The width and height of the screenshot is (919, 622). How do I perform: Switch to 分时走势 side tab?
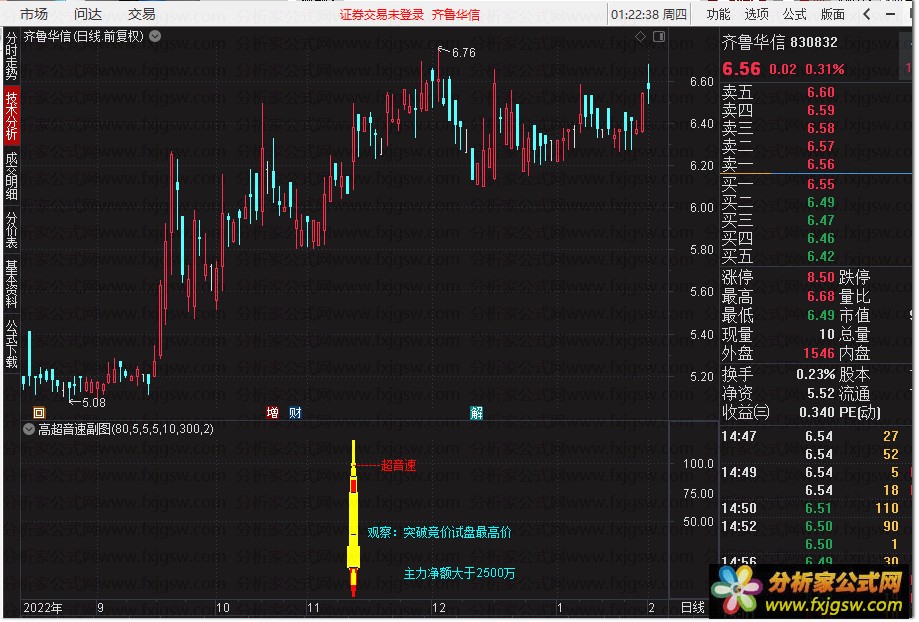click(x=11, y=56)
